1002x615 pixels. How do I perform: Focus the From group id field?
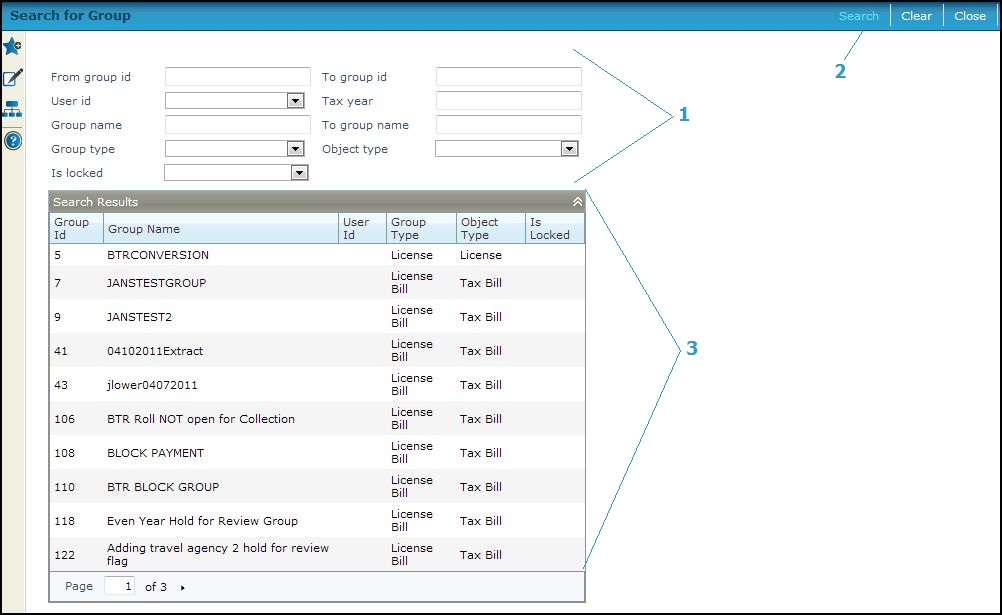coord(237,77)
